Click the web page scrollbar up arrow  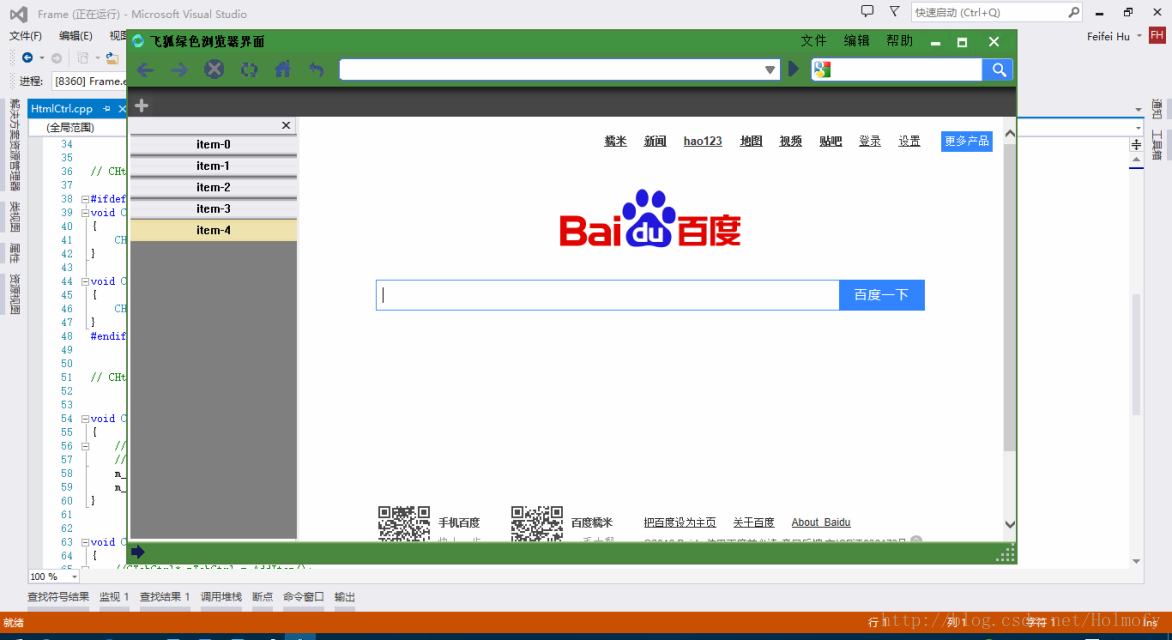[x=1010, y=134]
